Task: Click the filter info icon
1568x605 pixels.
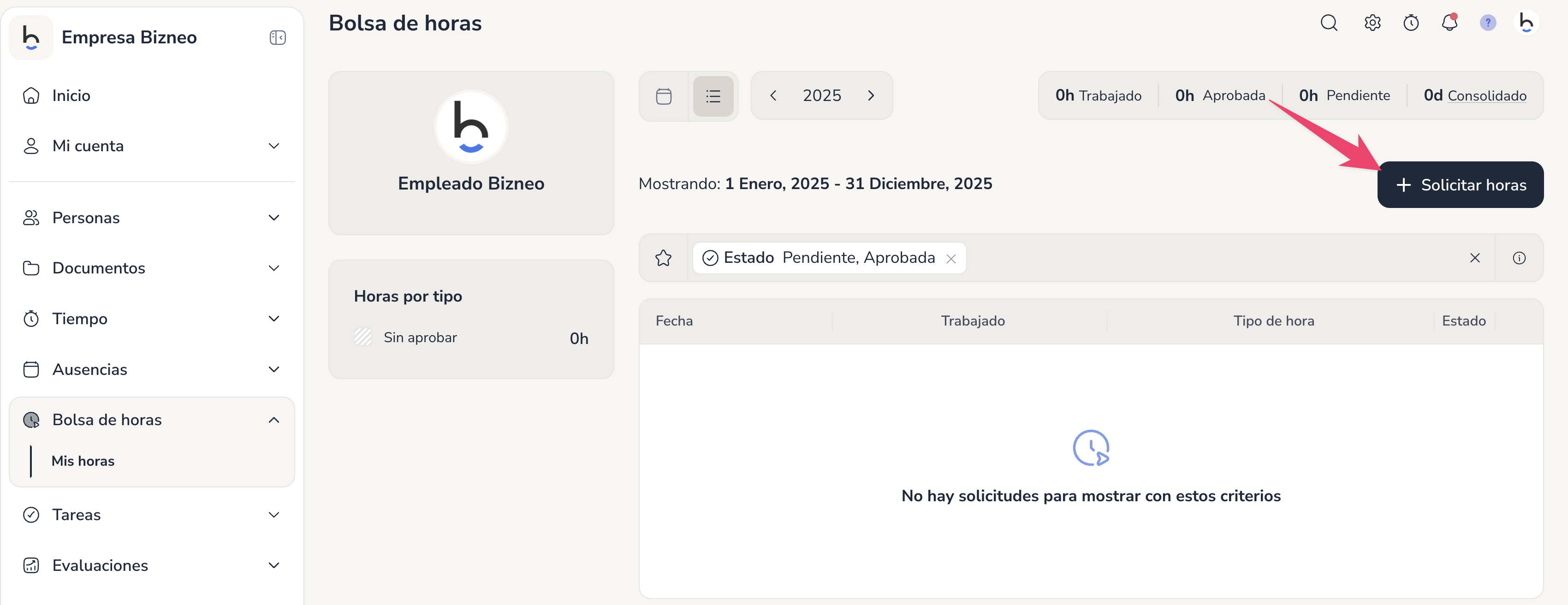Action: coord(1519,258)
